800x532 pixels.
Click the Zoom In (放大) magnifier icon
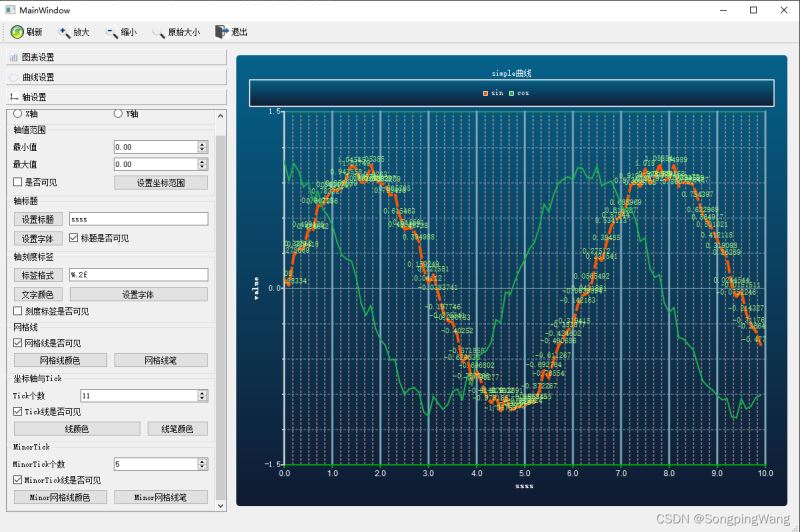coord(64,32)
